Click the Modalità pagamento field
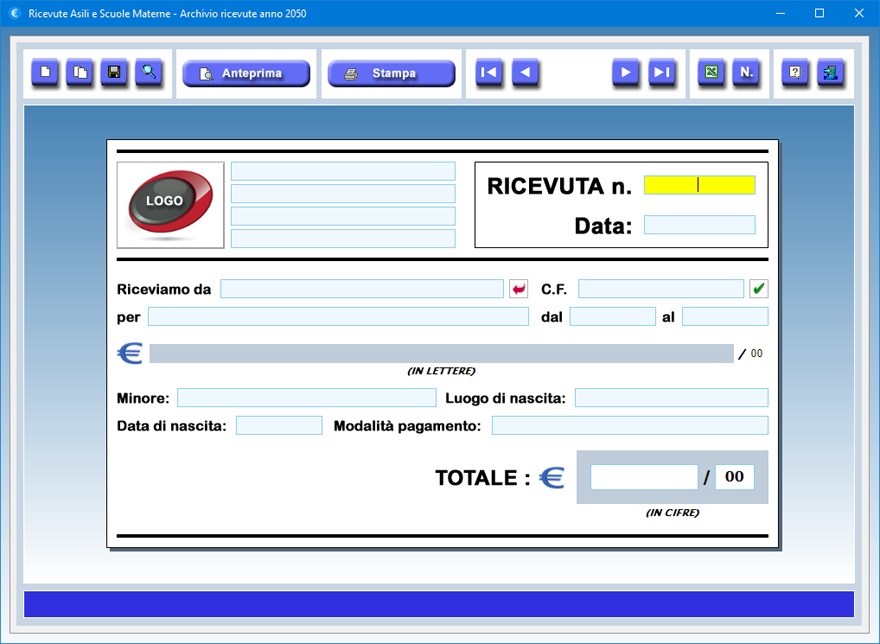 tap(629, 426)
